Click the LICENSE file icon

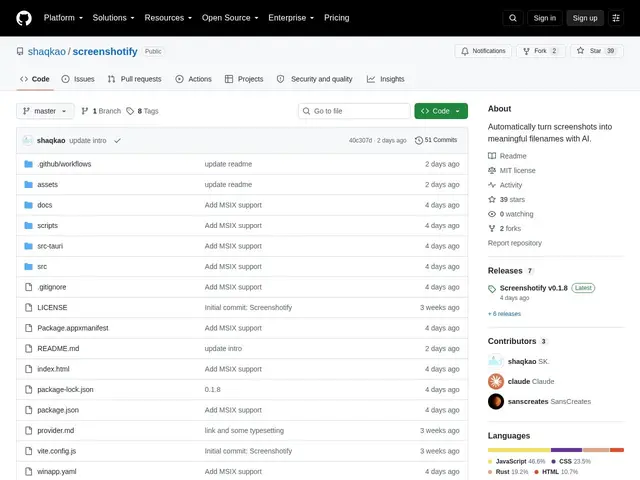coord(28,307)
